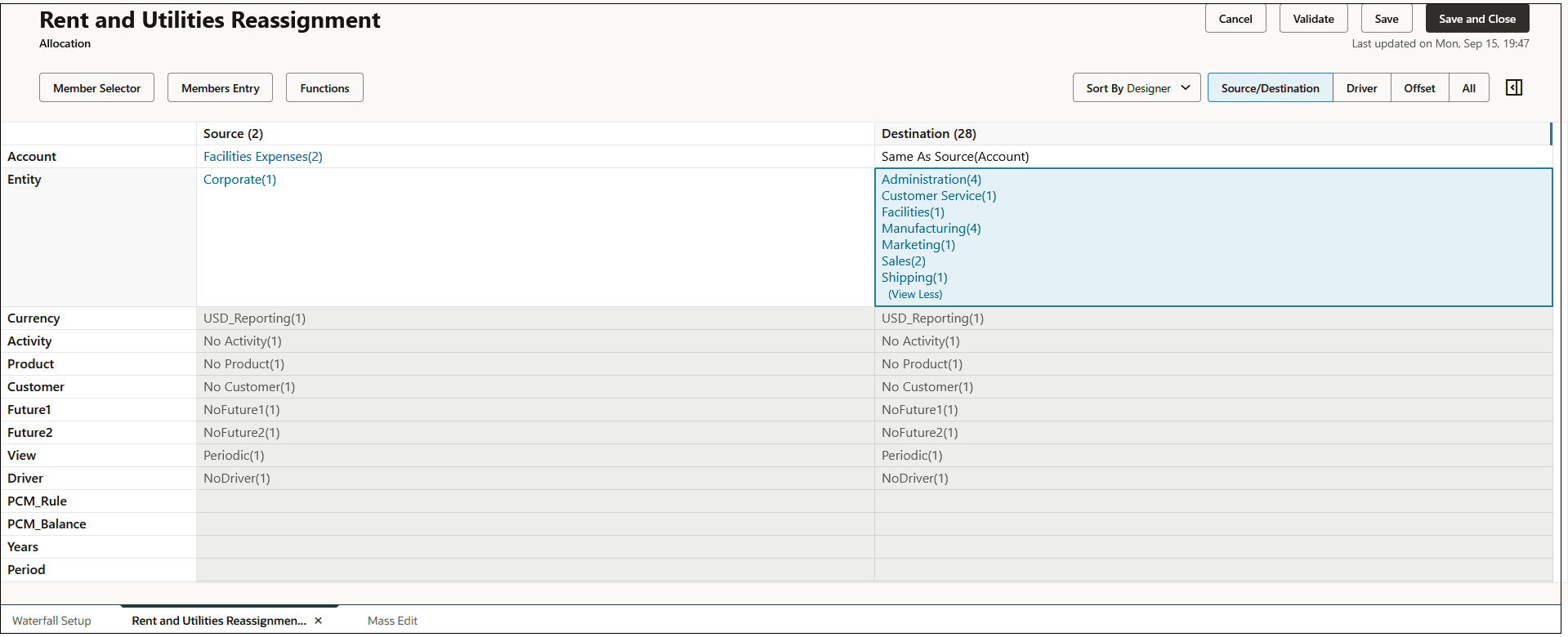
Task: Click the collapse side panel icon
Action: tap(1513, 87)
